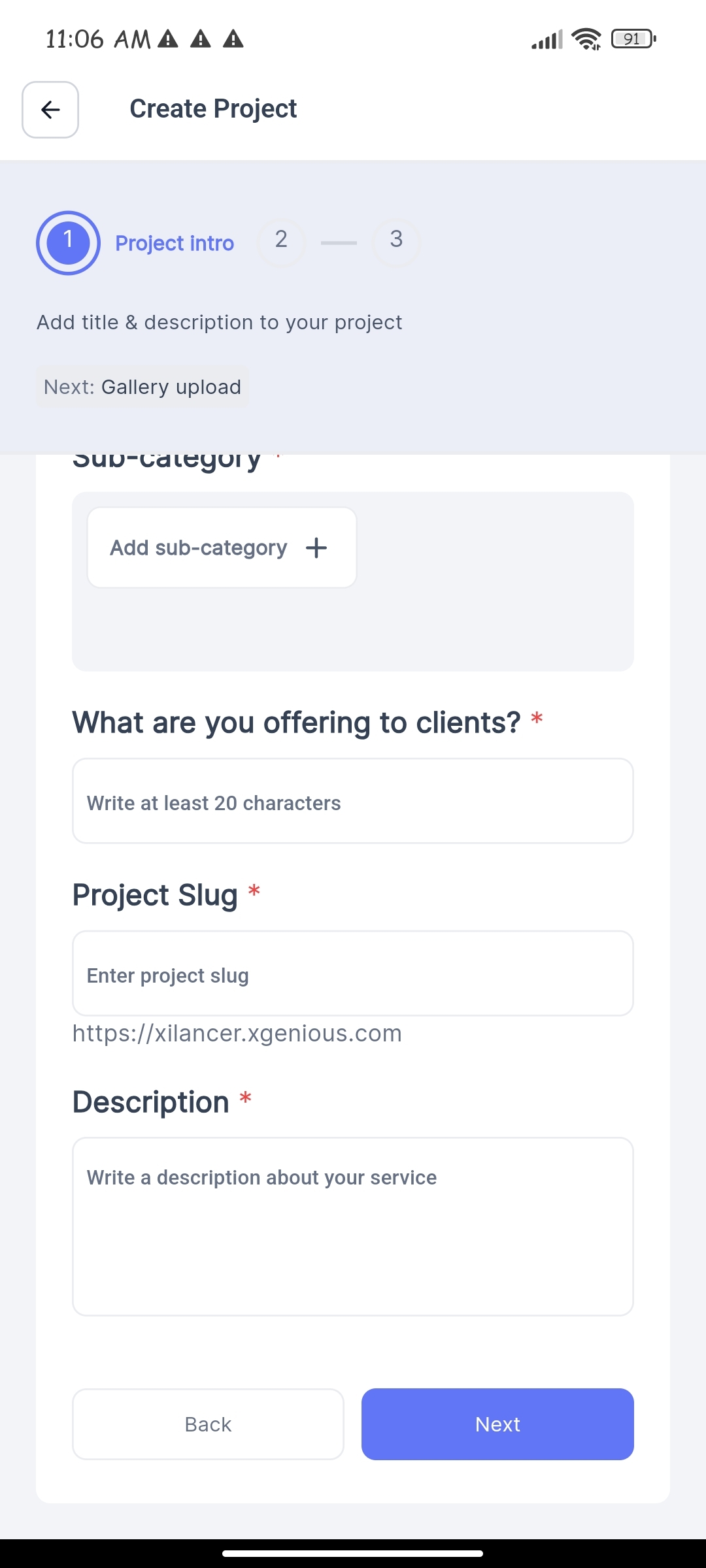706x1568 pixels.
Task: Click into the Description text area
Action: click(353, 1226)
